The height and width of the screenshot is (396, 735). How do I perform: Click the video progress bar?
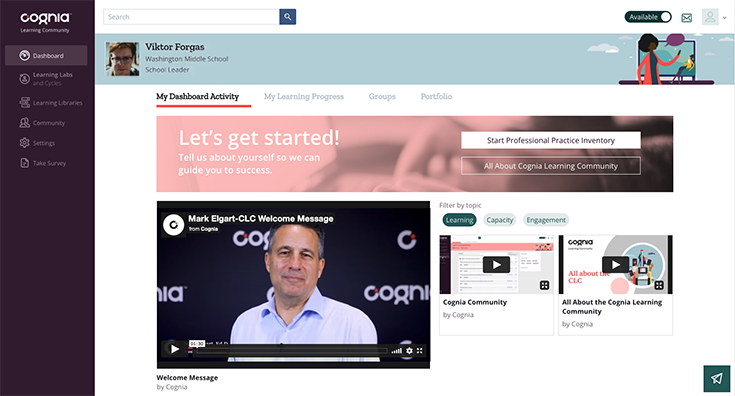tap(292, 351)
